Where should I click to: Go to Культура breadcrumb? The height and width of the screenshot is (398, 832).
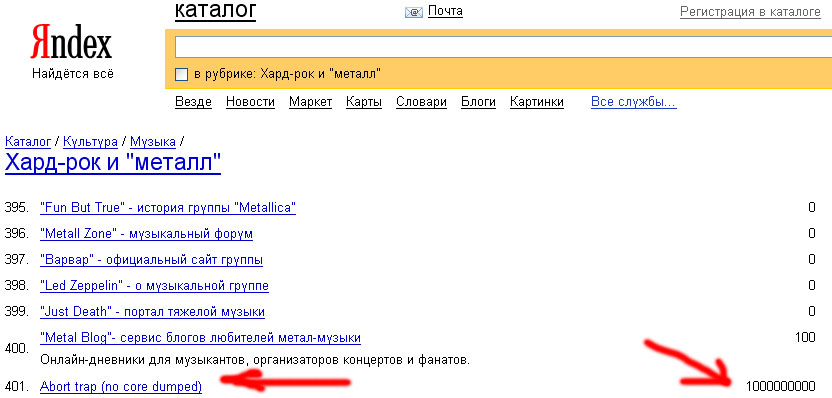pos(90,142)
